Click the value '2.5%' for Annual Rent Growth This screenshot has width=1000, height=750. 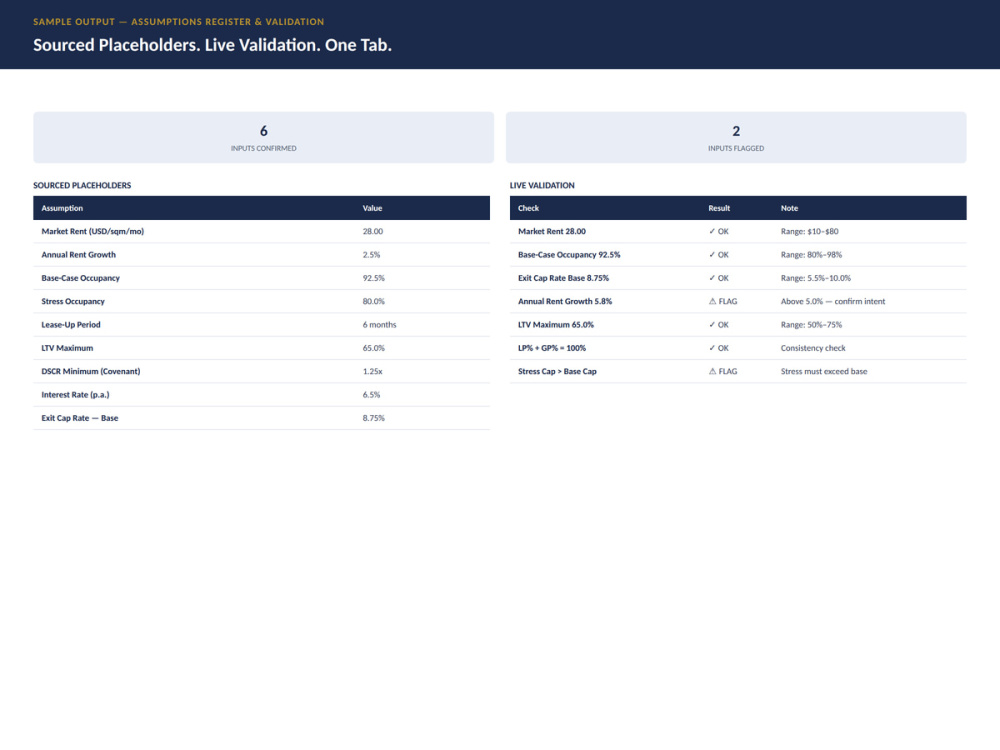(x=371, y=255)
